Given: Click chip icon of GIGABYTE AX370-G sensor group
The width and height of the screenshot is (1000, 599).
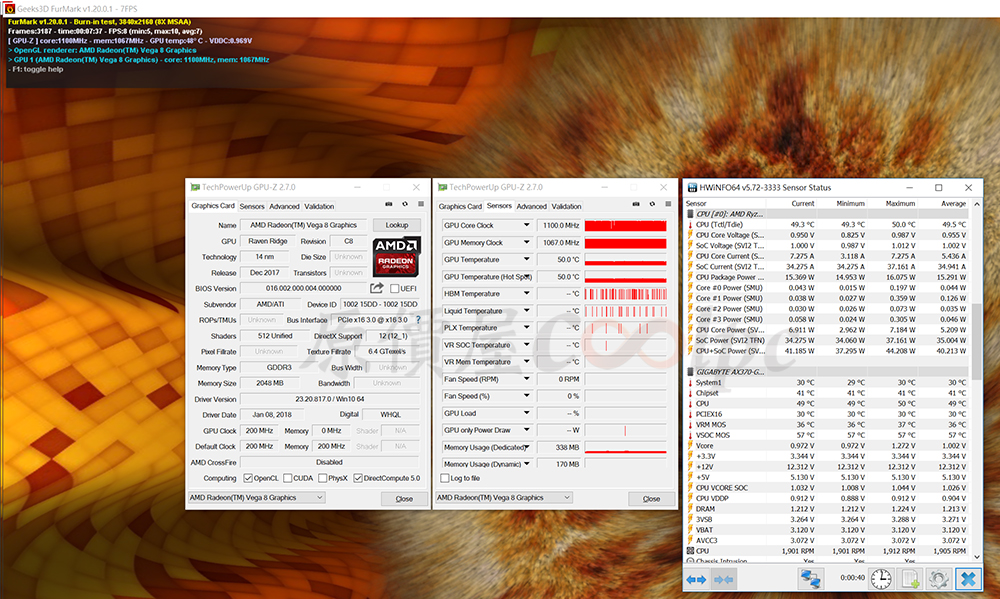Looking at the screenshot, I should pos(690,372).
